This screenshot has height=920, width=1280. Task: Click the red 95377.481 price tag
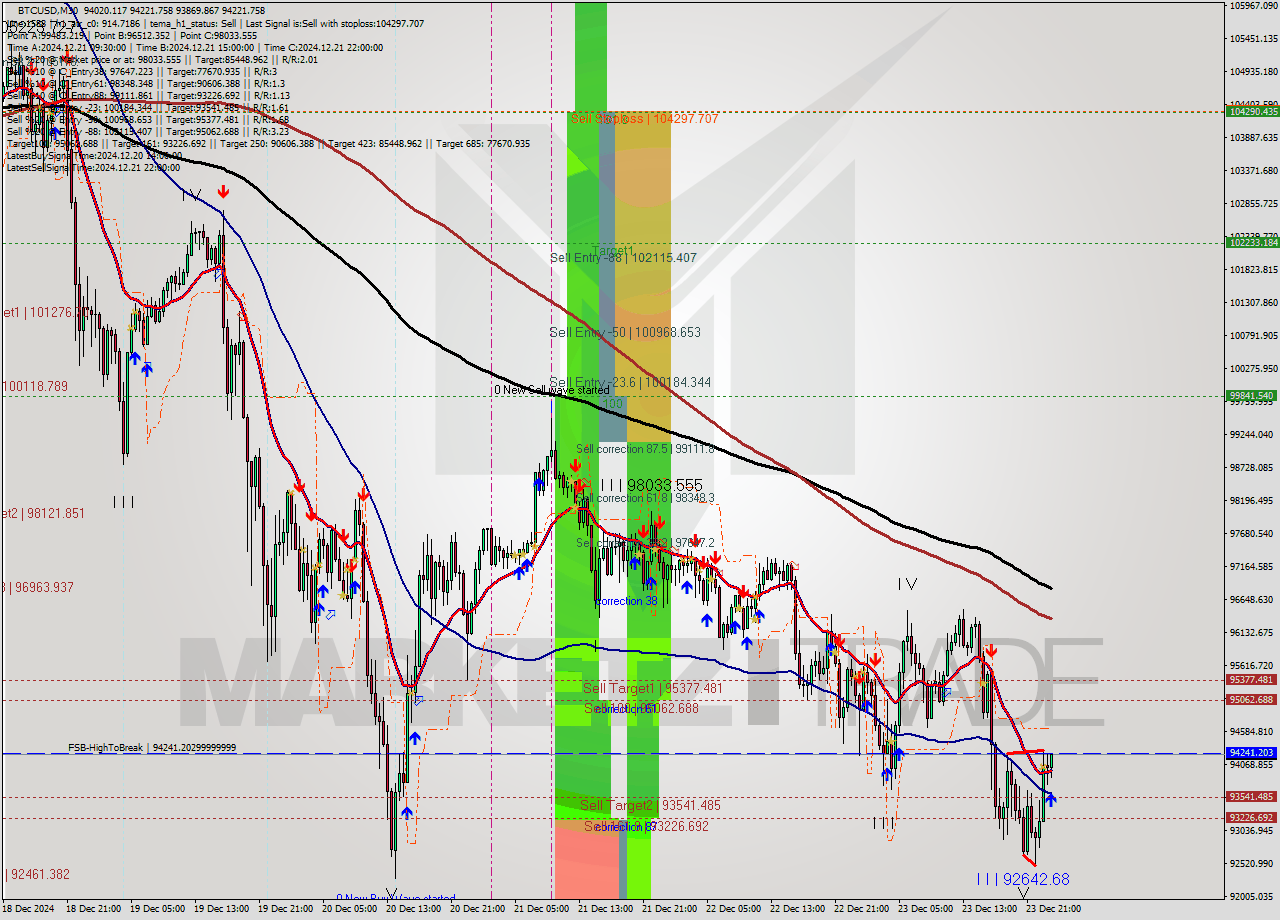point(1252,679)
